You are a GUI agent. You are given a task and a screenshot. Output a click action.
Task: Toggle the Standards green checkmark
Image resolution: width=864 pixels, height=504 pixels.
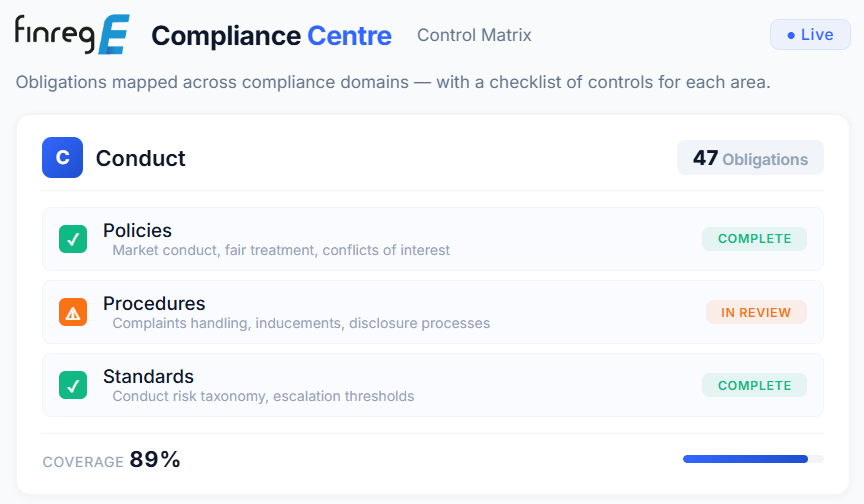point(73,385)
